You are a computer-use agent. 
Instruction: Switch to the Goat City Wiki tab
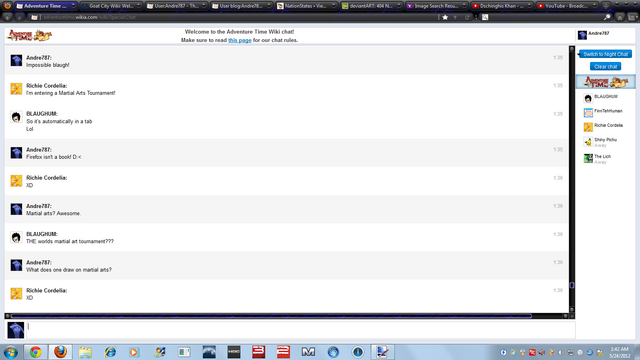(111, 6)
